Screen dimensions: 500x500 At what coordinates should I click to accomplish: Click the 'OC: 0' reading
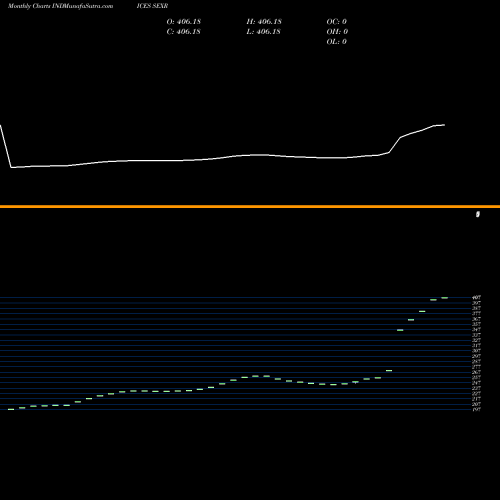[x=337, y=22]
